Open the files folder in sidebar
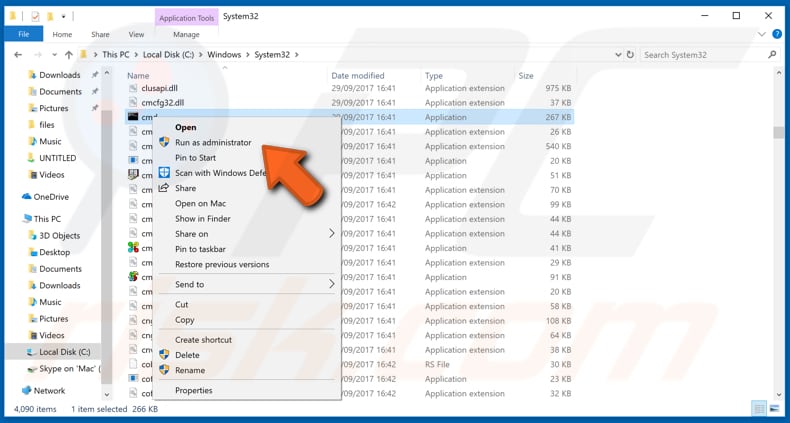Screen dimensions: 790x423 pyautogui.click(x=47, y=125)
